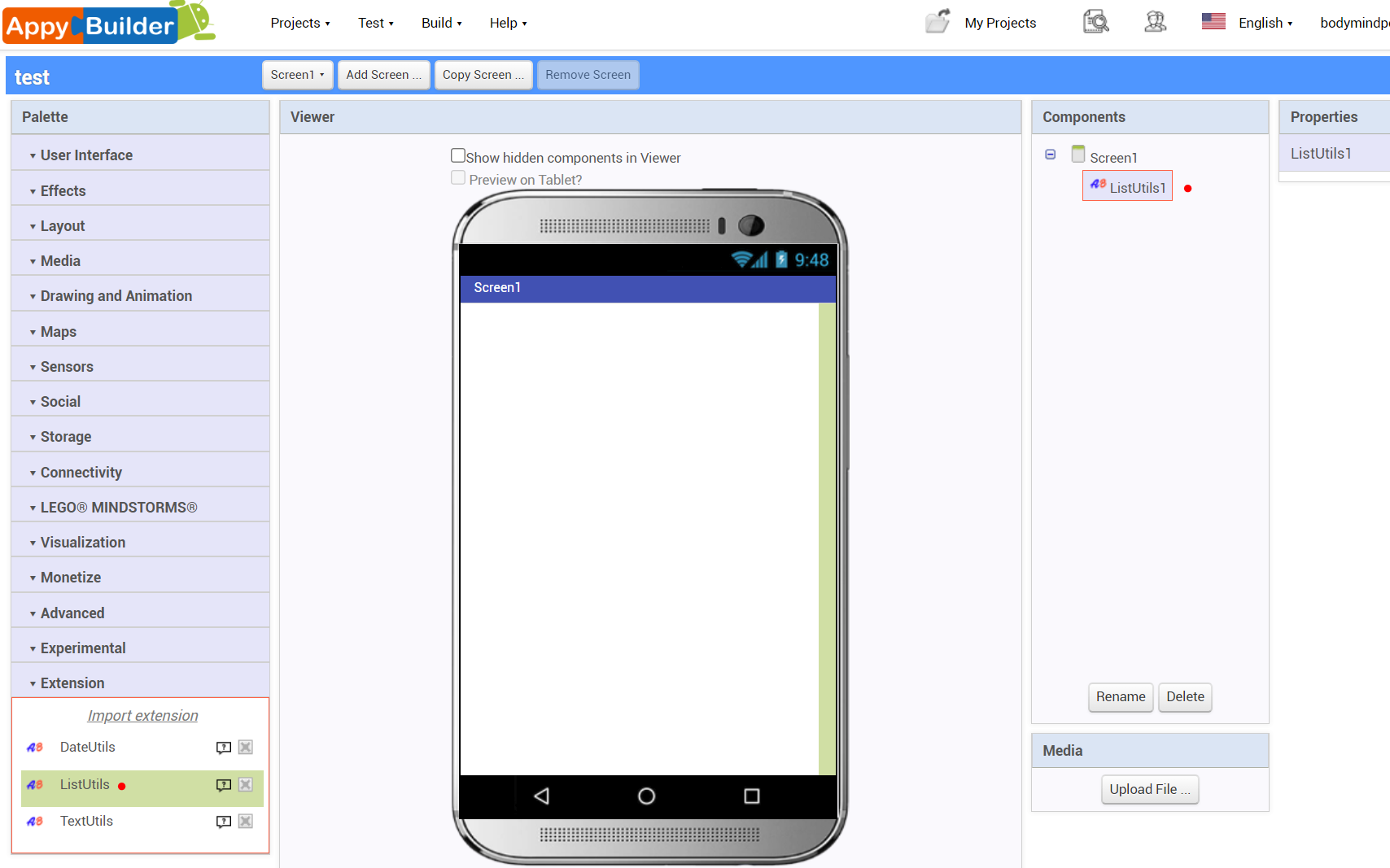Image resolution: width=1390 pixels, height=868 pixels.
Task: Click the community users icon in header
Action: point(1155,22)
